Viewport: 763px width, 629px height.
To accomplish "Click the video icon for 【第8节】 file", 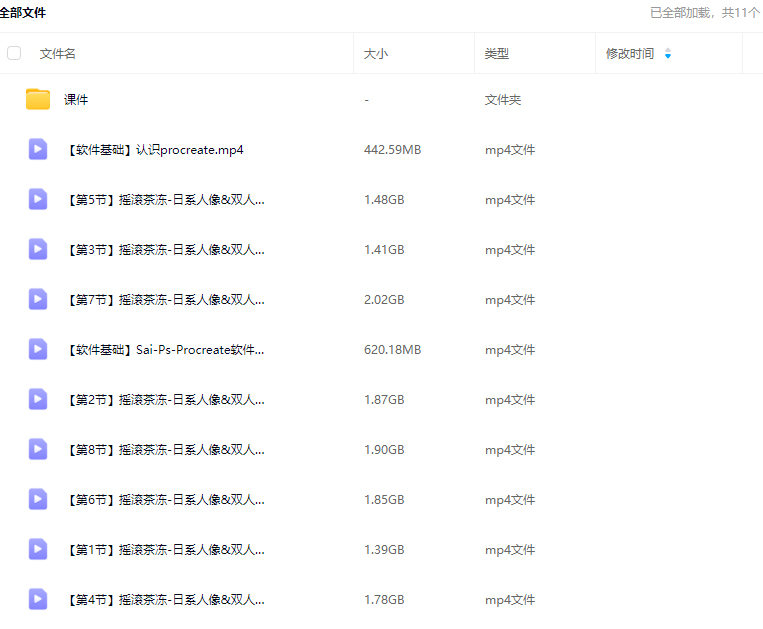I will coord(38,449).
